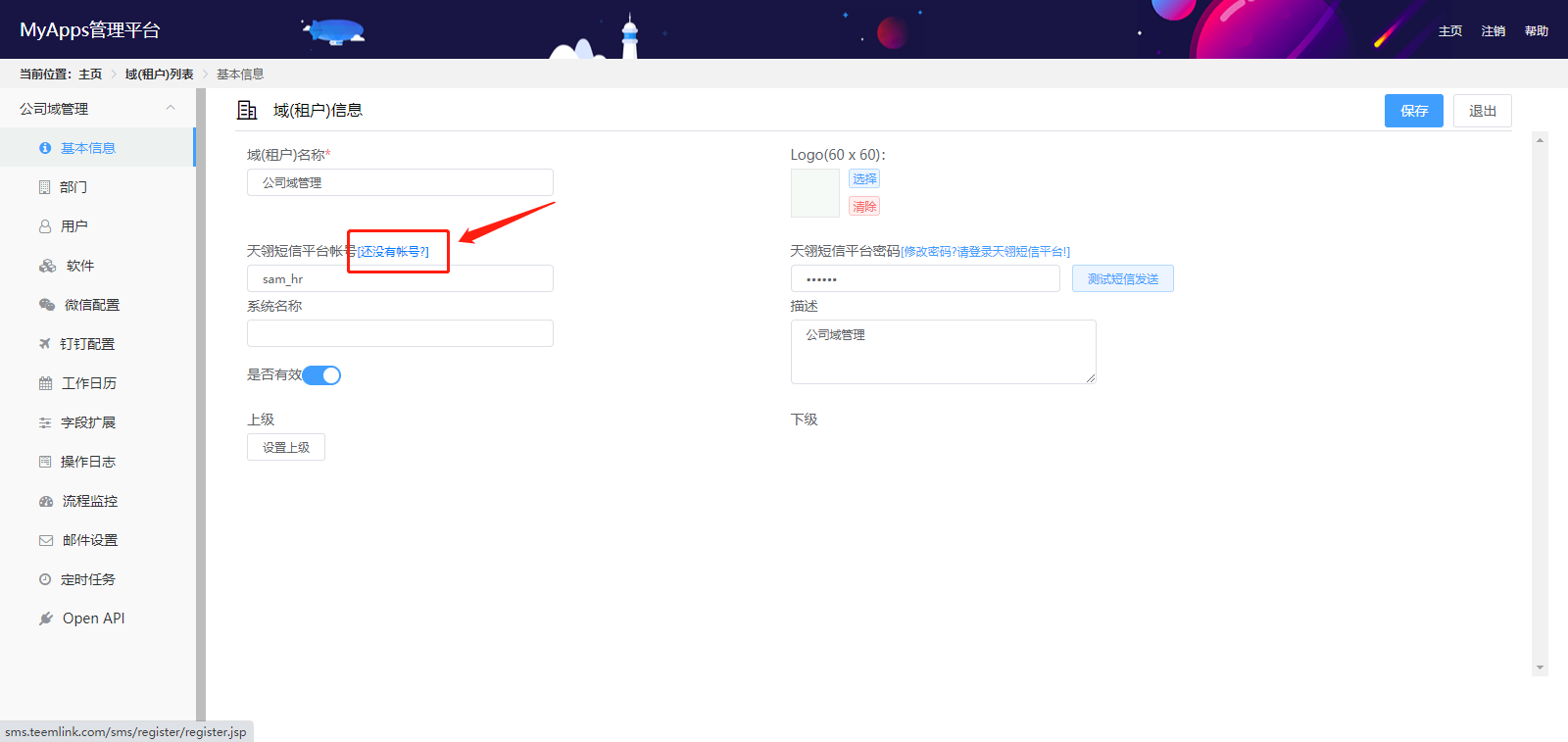Click the 字段扩展 sliders icon
The height and width of the screenshot is (742, 1568).
click(45, 422)
